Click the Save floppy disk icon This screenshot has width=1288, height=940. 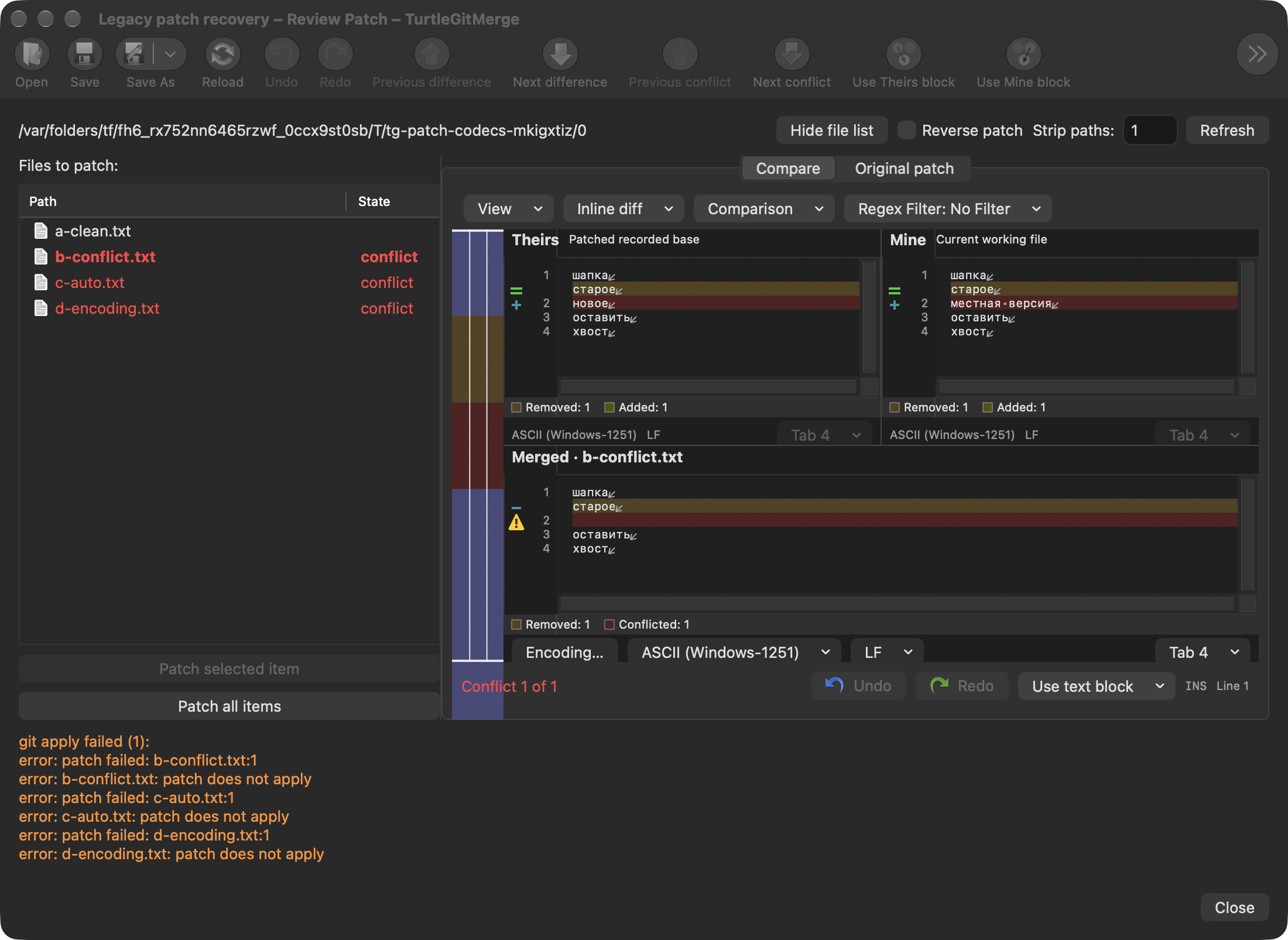click(x=85, y=54)
